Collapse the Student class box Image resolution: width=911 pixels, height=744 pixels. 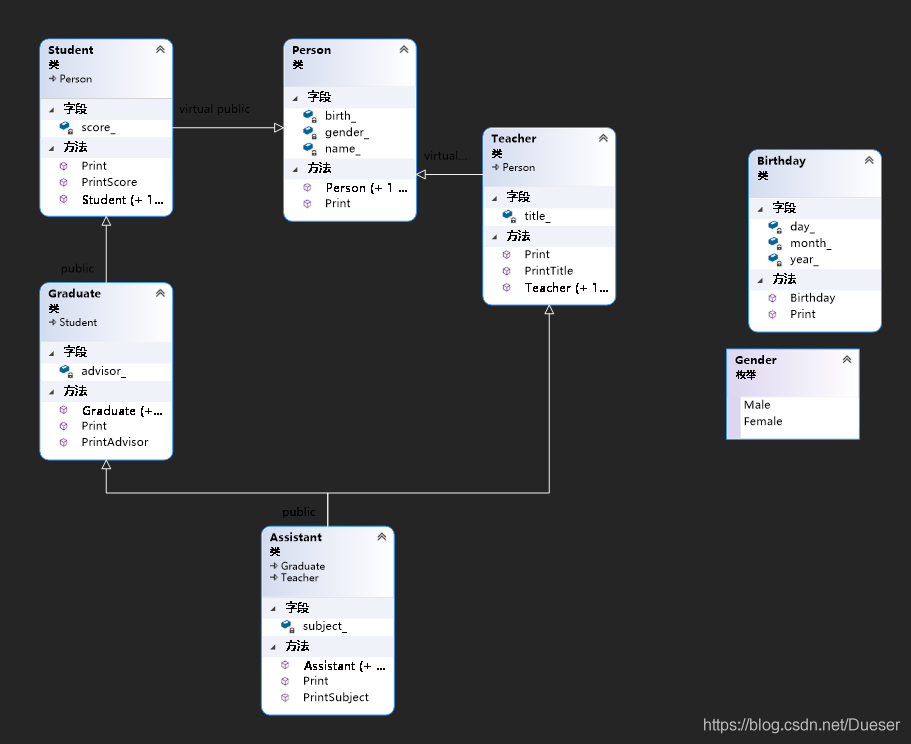[x=160, y=49]
